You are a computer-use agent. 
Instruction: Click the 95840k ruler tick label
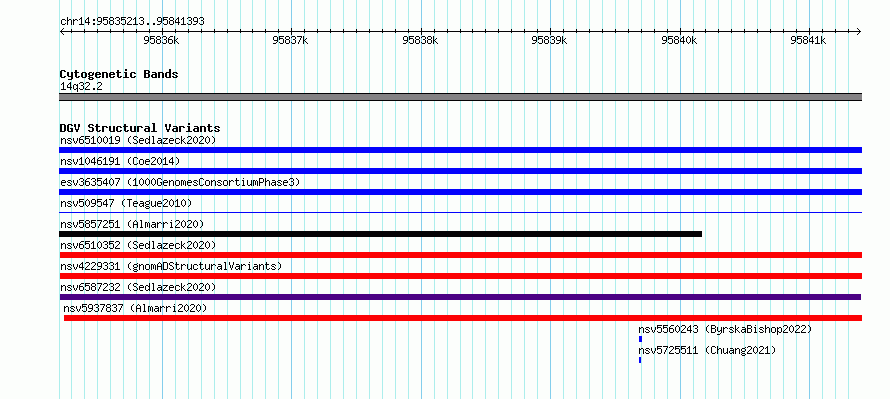pyautogui.click(x=679, y=40)
